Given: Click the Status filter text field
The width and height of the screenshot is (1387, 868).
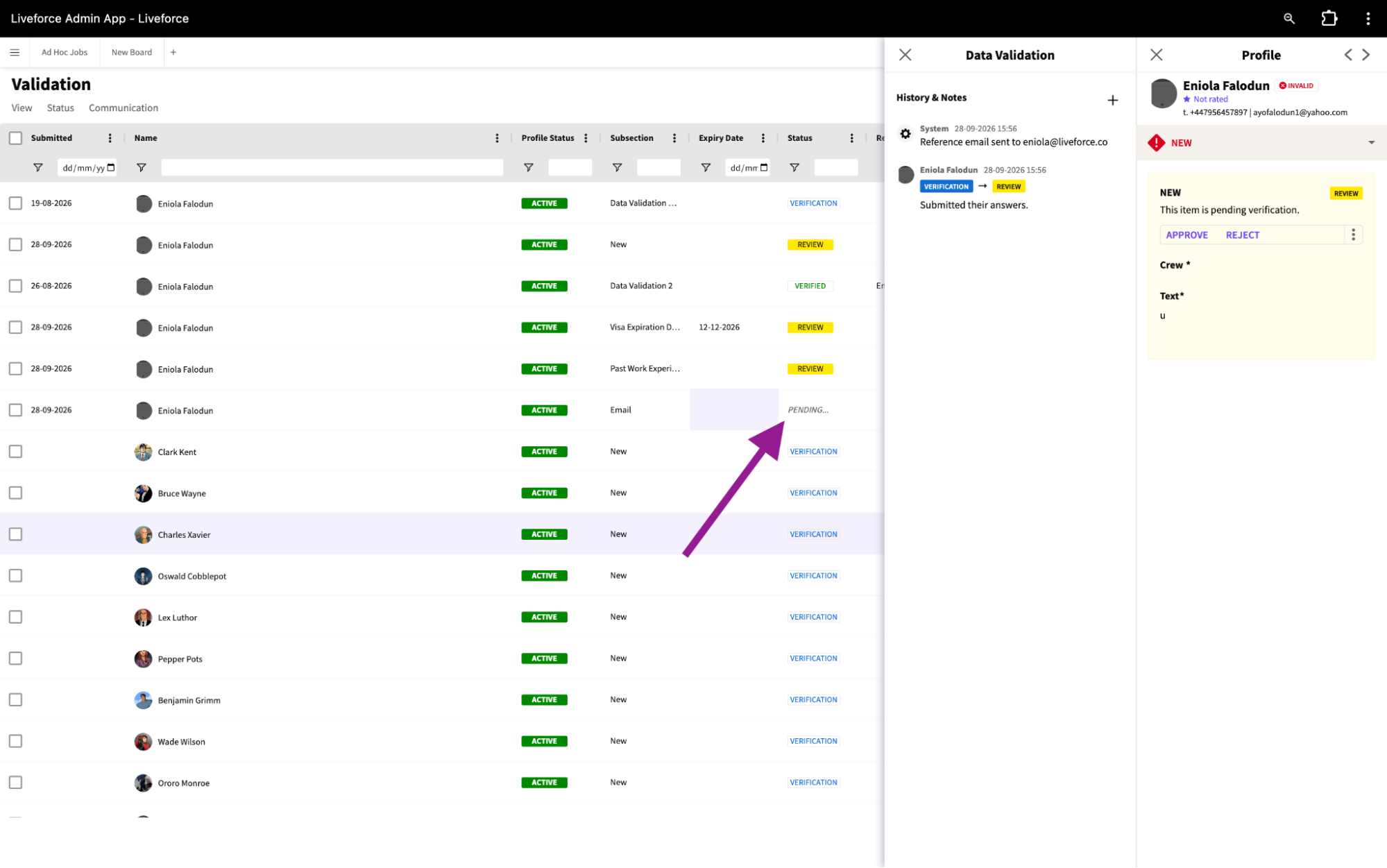Looking at the screenshot, I should [836, 168].
